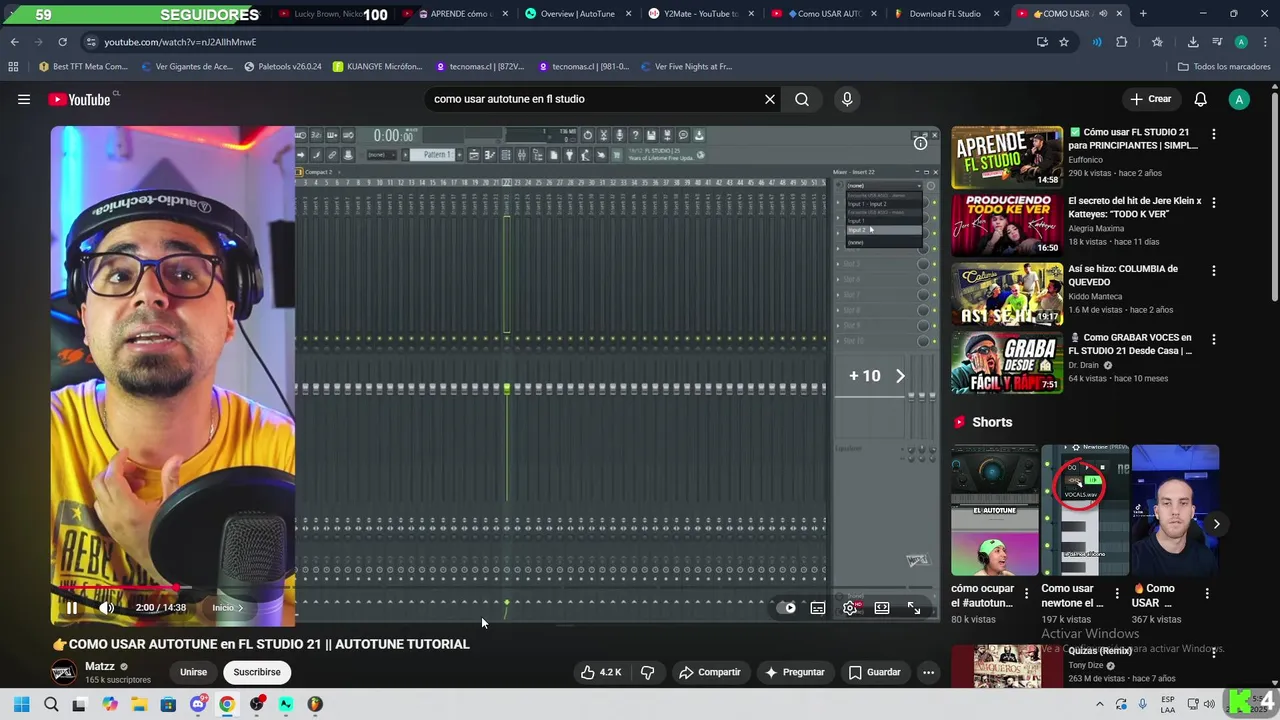Subscribe with the Suscribirse button

tap(257, 672)
